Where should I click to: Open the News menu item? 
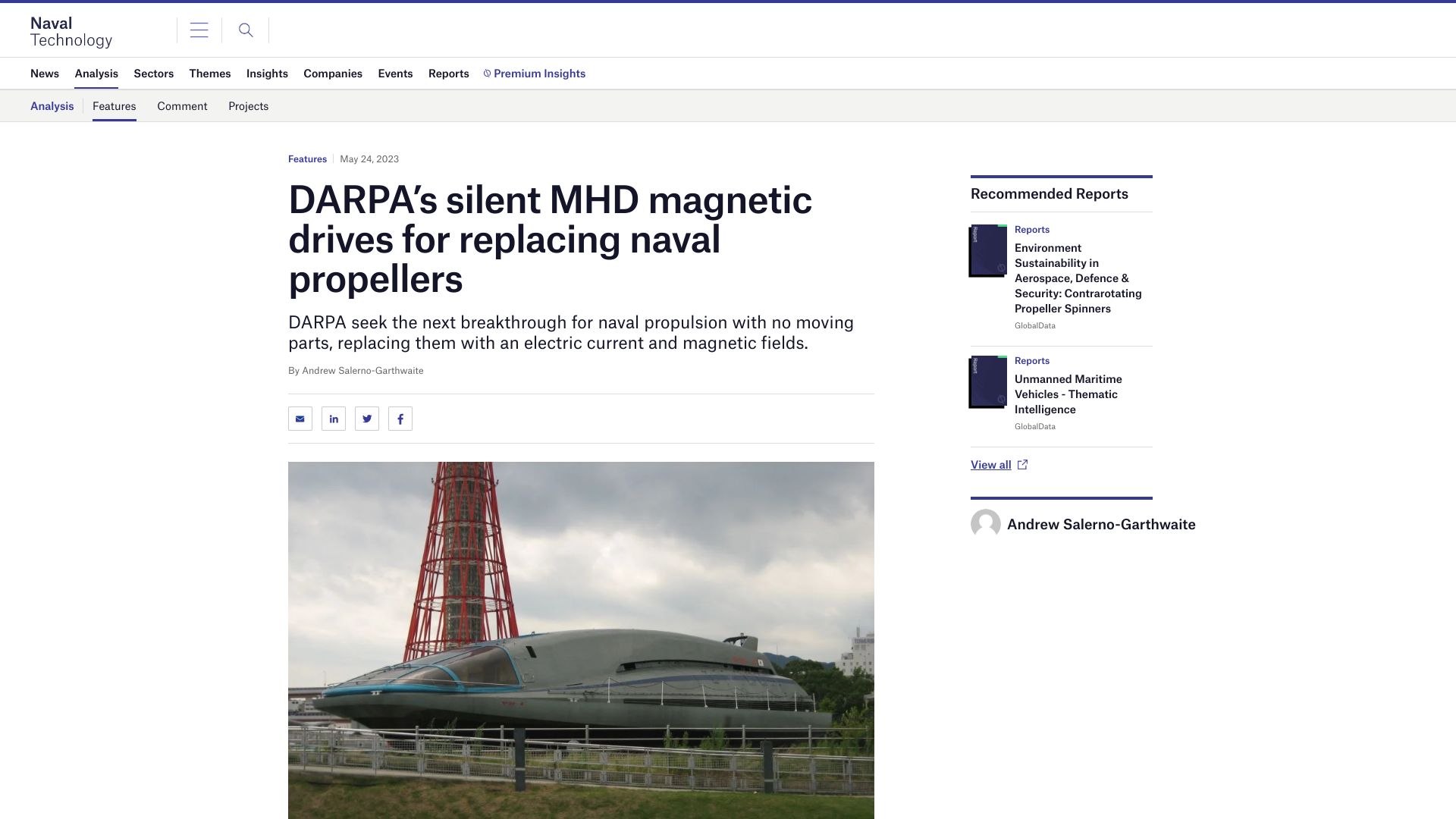45,74
